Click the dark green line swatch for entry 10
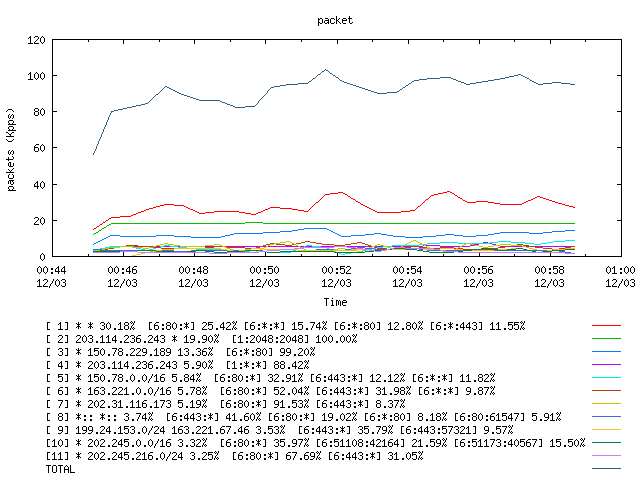 point(606,442)
